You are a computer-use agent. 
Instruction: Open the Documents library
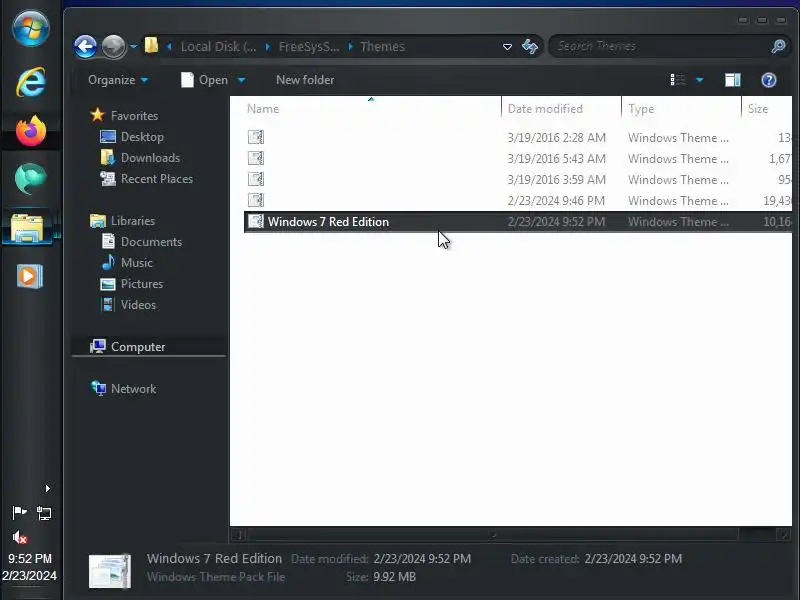[x=141, y=242]
